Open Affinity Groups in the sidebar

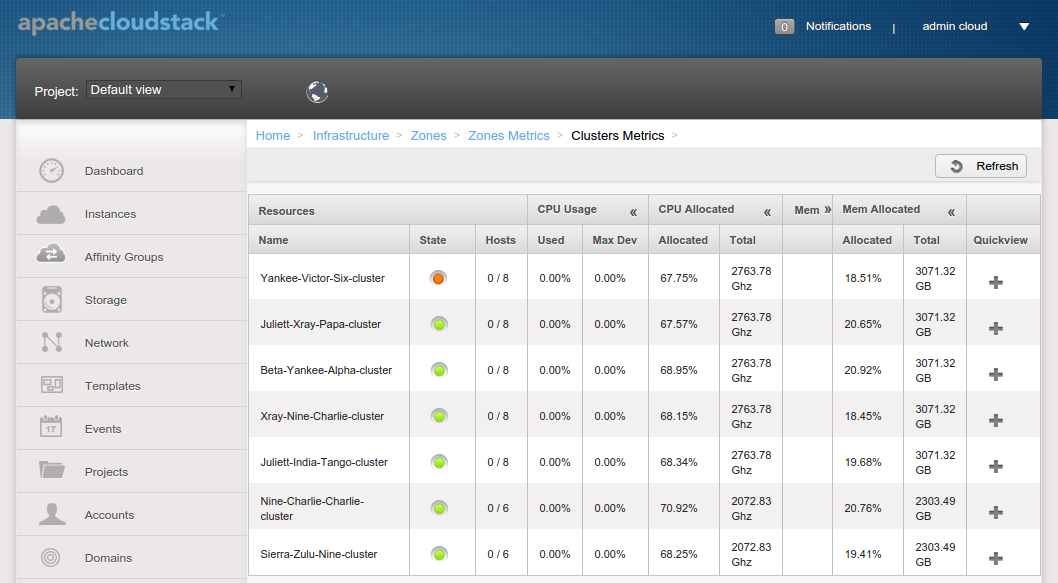[132, 256]
